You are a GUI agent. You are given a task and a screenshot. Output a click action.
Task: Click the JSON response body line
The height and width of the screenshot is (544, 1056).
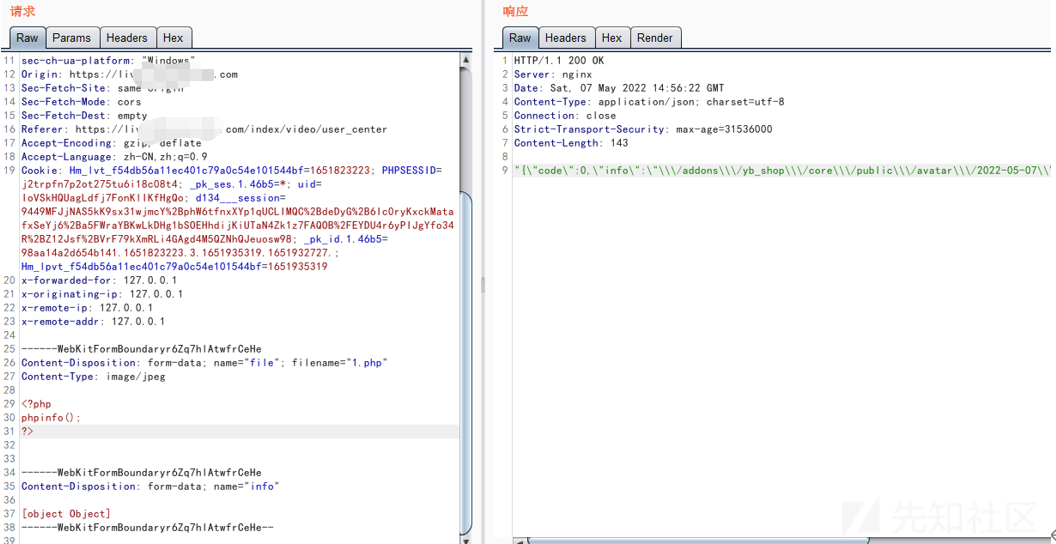pos(783,170)
